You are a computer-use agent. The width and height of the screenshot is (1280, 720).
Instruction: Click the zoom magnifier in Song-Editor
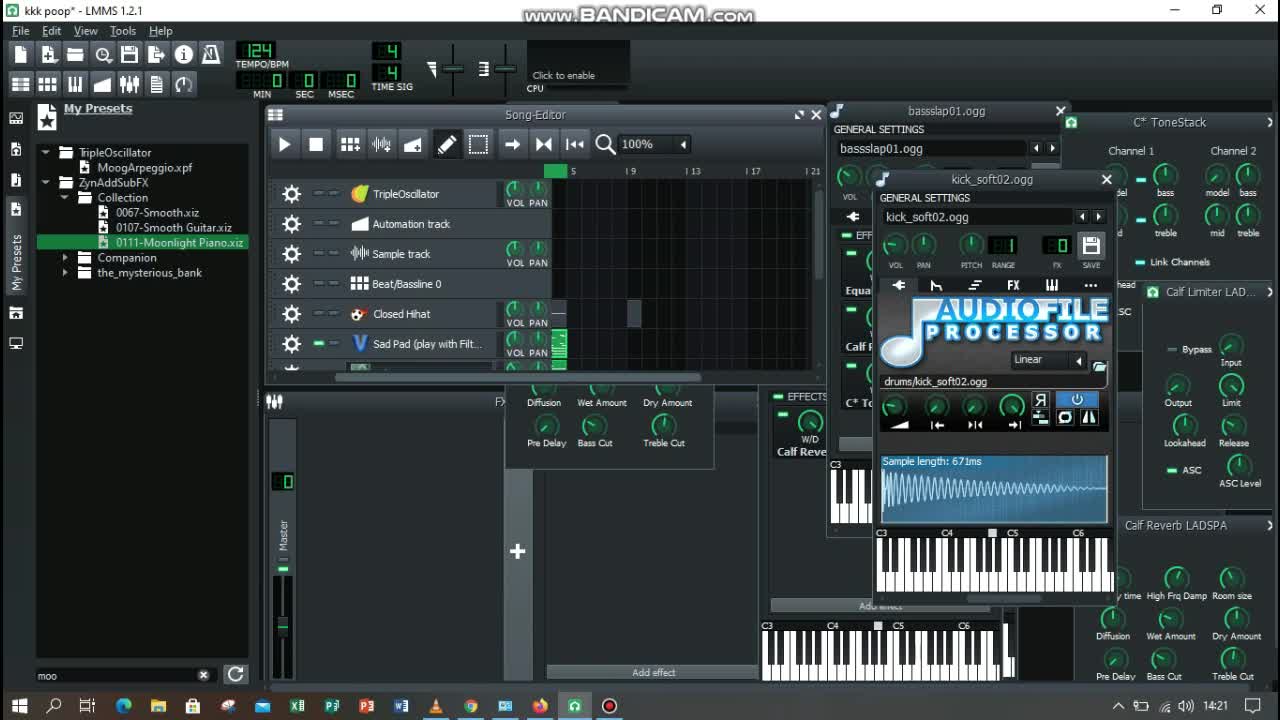point(605,144)
